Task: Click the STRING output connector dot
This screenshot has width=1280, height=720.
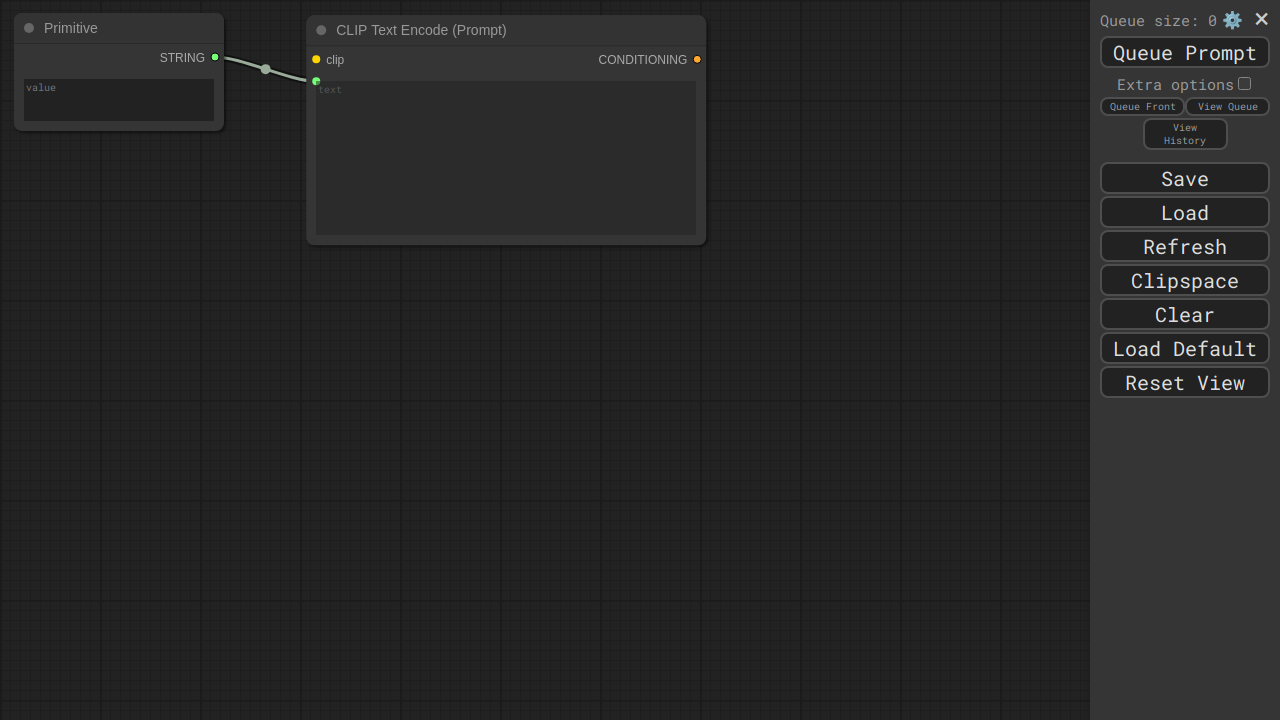Action: pyautogui.click(x=215, y=58)
